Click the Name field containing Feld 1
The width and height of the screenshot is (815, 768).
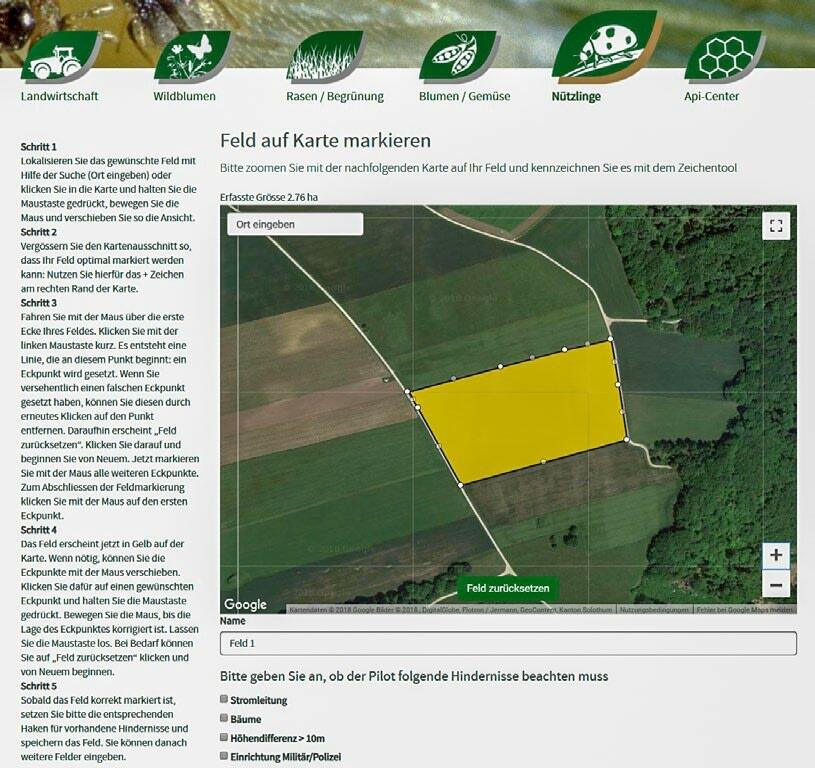point(508,643)
